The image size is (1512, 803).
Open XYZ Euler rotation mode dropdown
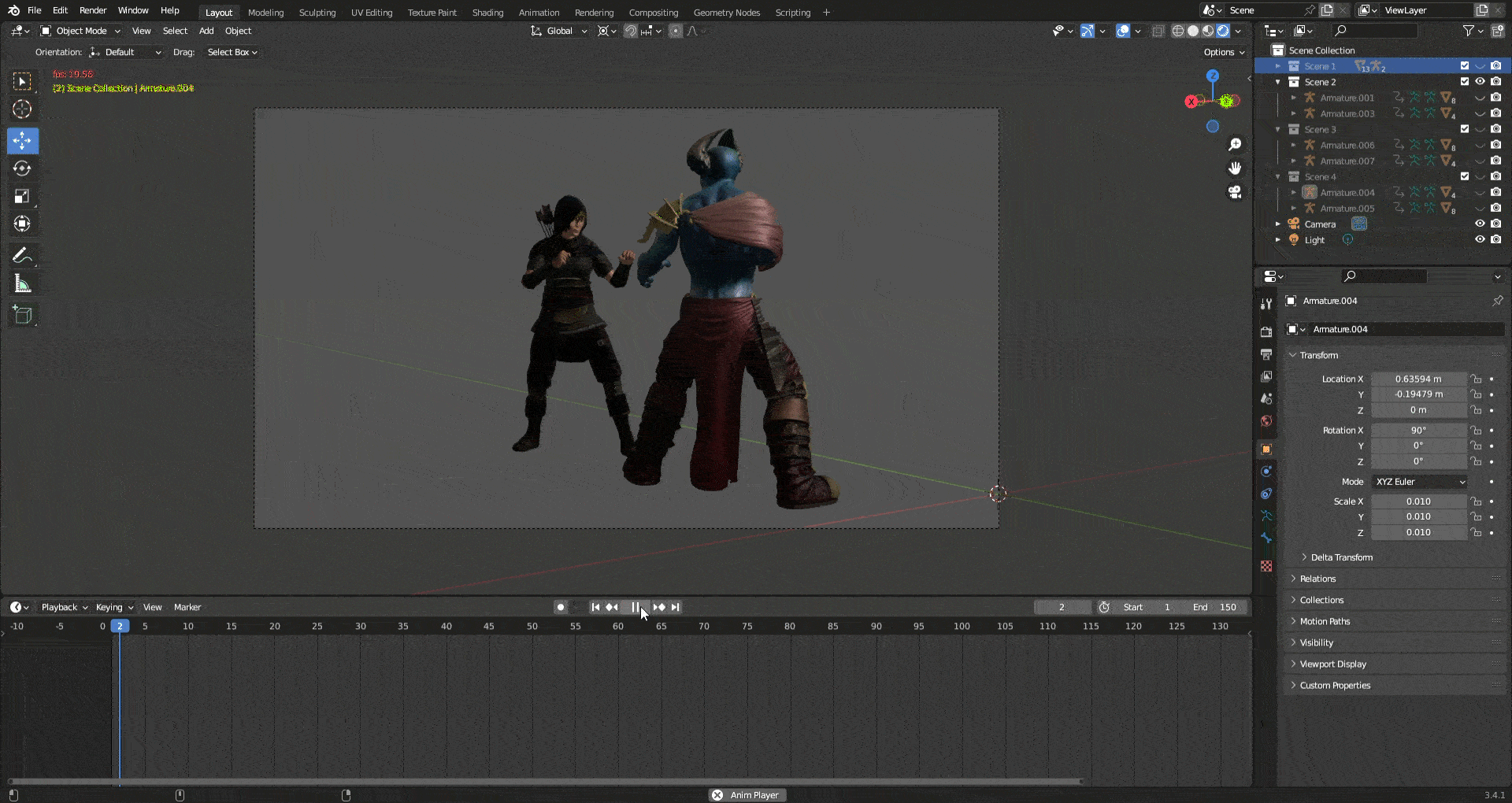[1421, 482]
